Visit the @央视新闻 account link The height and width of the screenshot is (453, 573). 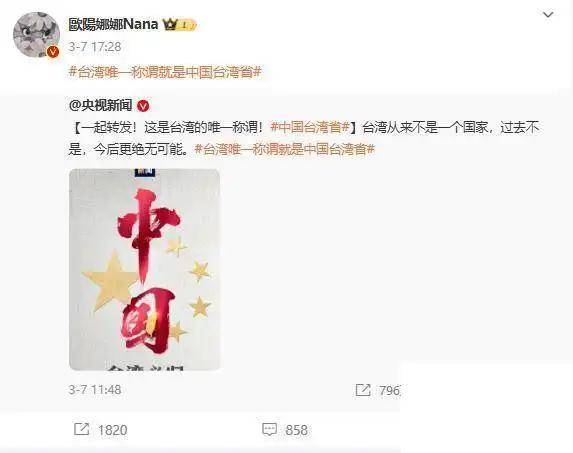pyautogui.click(x=100, y=106)
